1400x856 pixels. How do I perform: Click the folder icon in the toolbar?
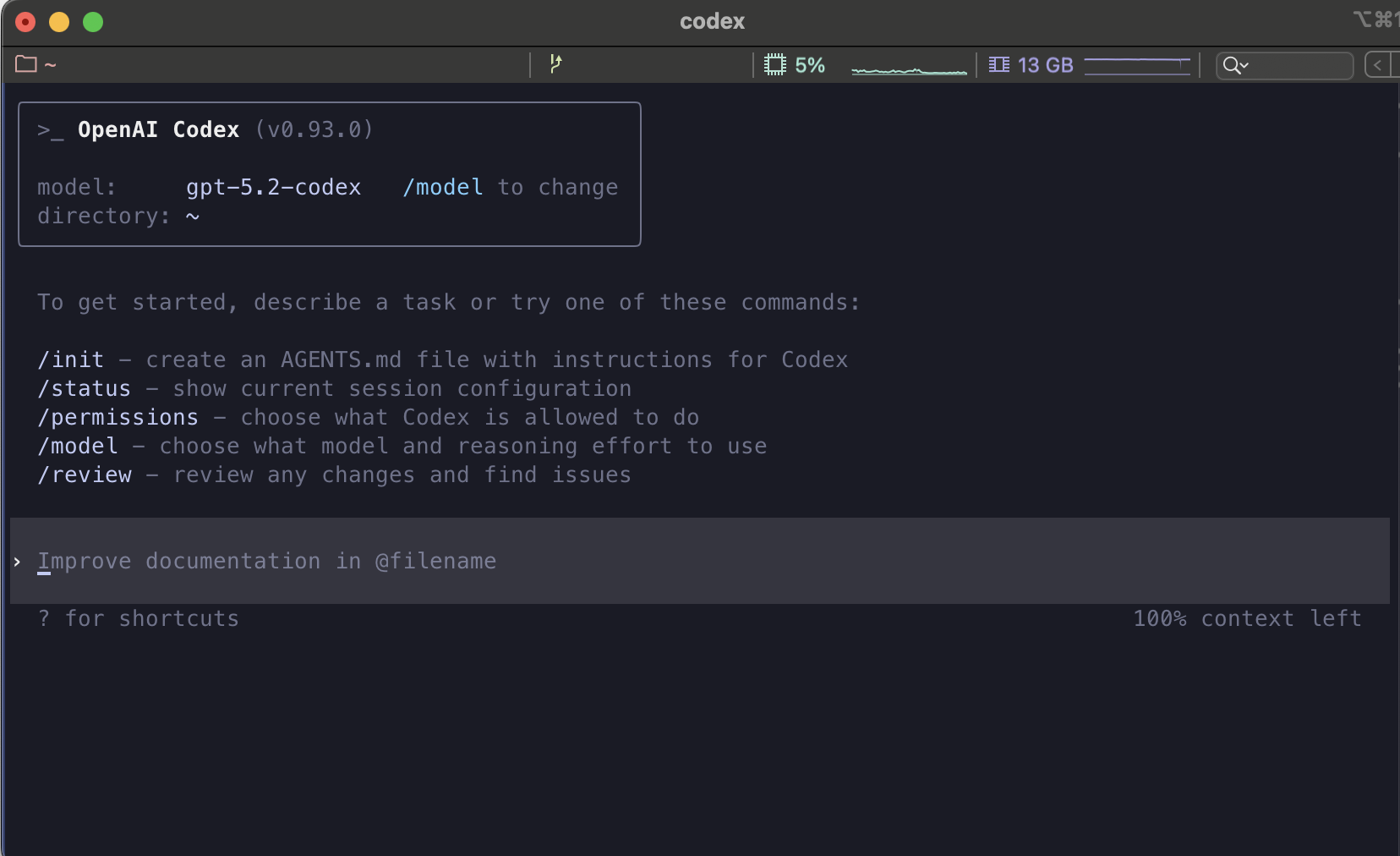[26, 64]
